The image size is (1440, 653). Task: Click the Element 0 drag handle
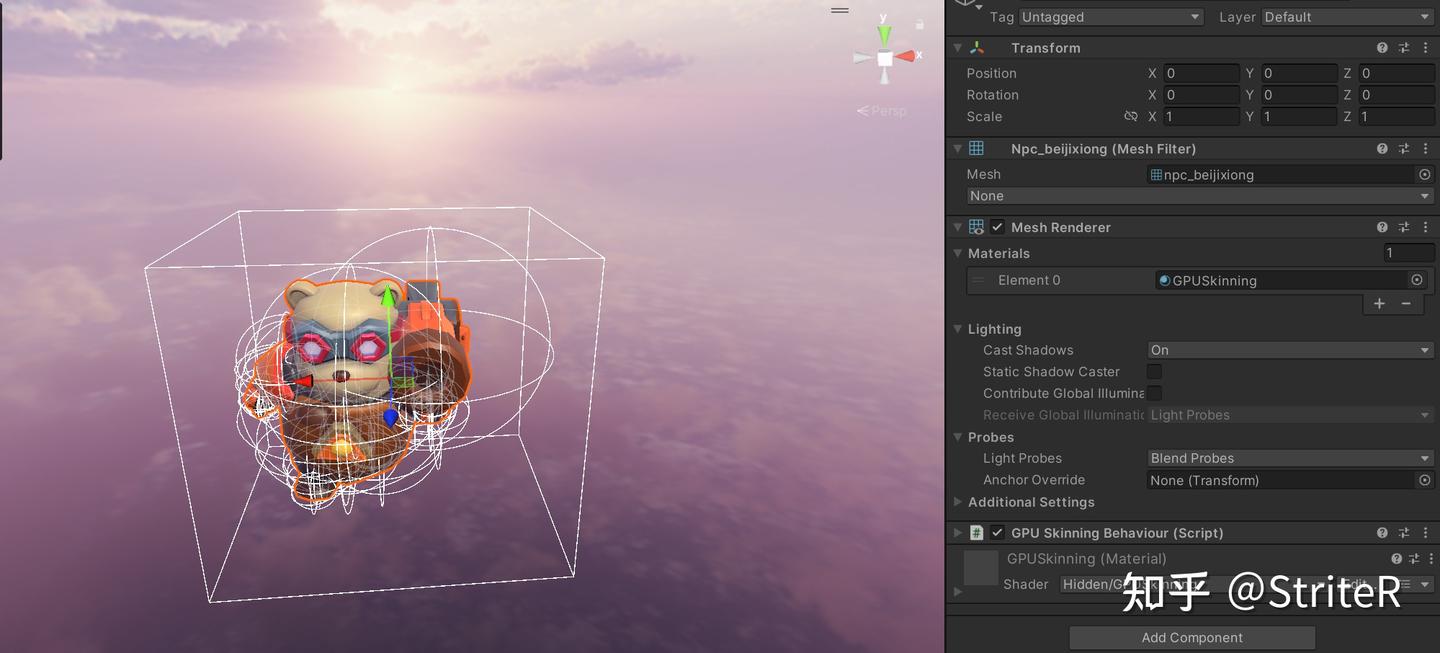(979, 280)
